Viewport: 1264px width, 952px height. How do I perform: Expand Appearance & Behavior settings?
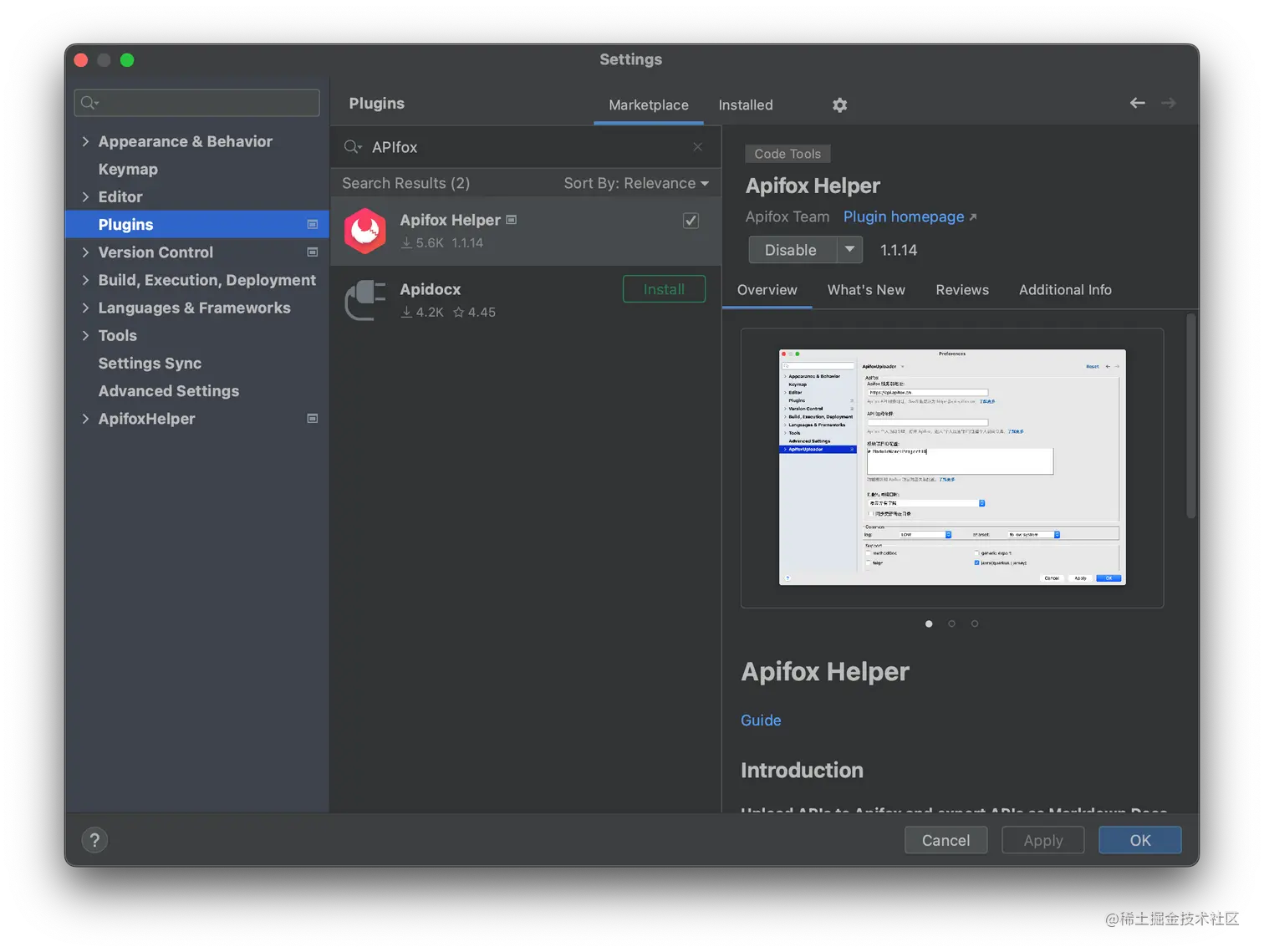pos(85,141)
